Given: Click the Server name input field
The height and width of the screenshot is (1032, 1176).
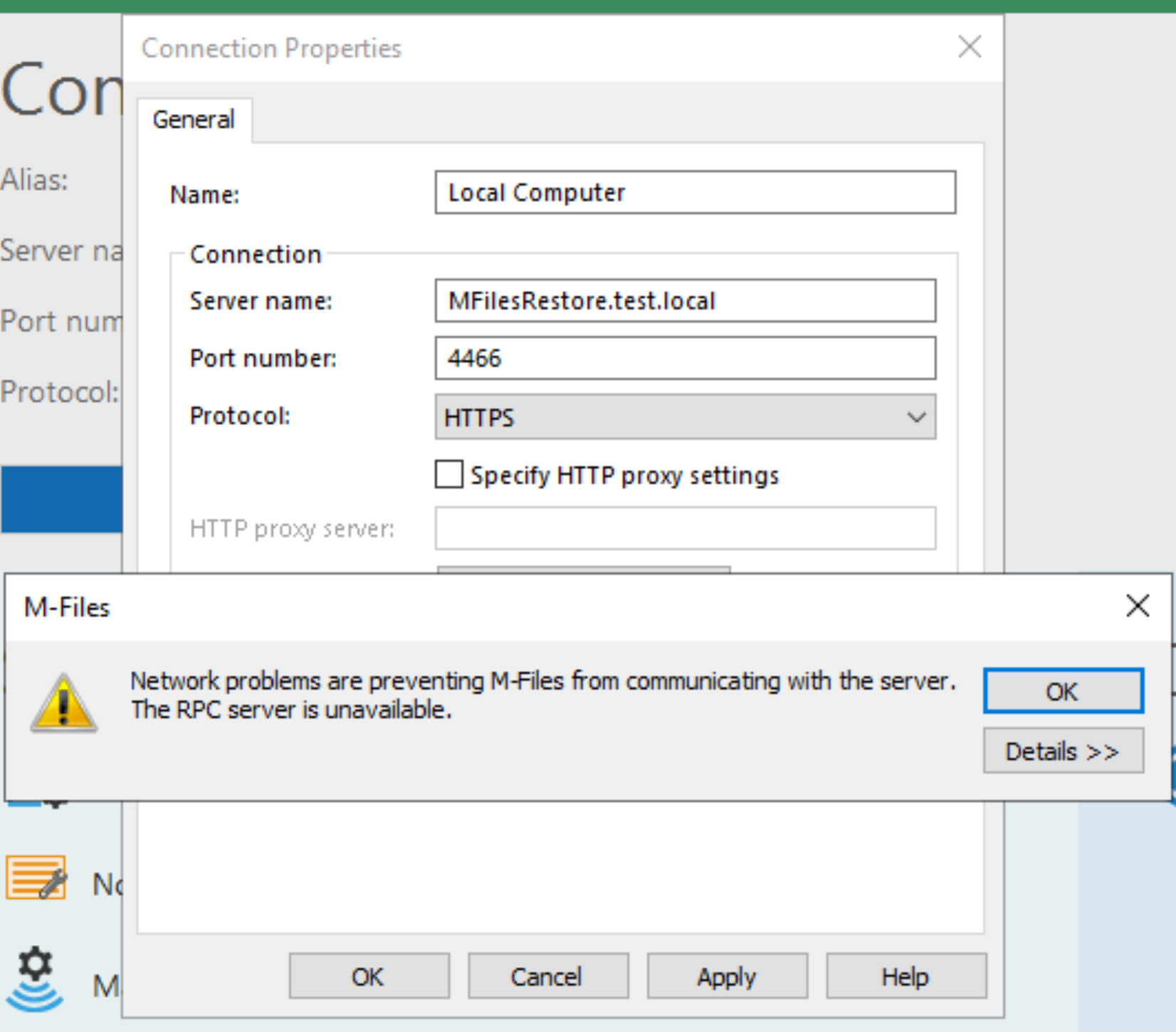Looking at the screenshot, I should pyautogui.click(x=686, y=300).
